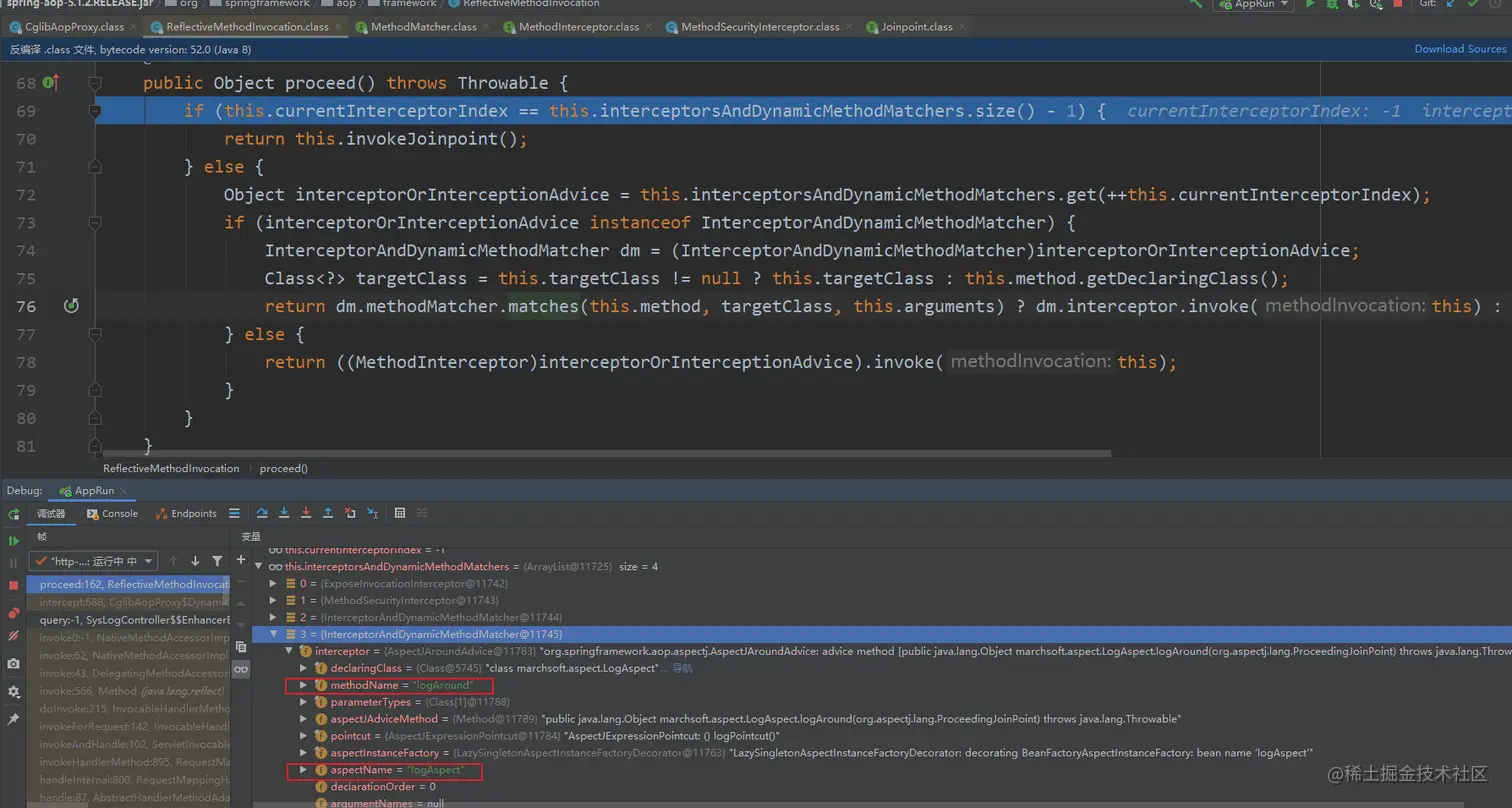Toggle breakpoint marker at line 68
Viewport: 1512px width, 808px height.
pyautogui.click(x=50, y=83)
